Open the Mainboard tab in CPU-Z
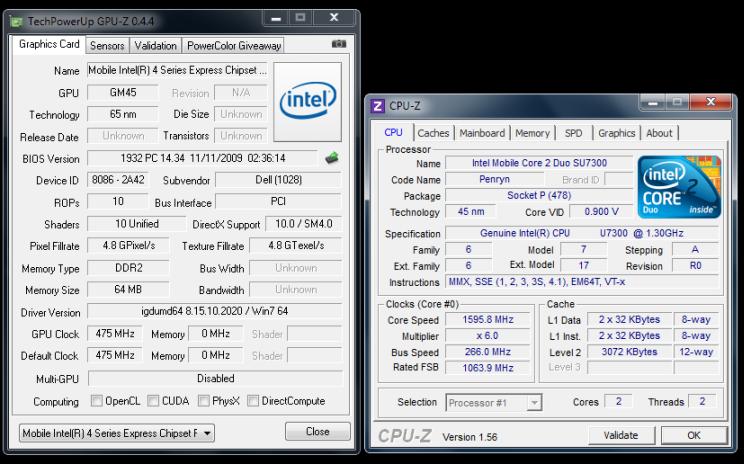Image resolution: width=744 pixels, height=464 pixels. tap(482, 133)
